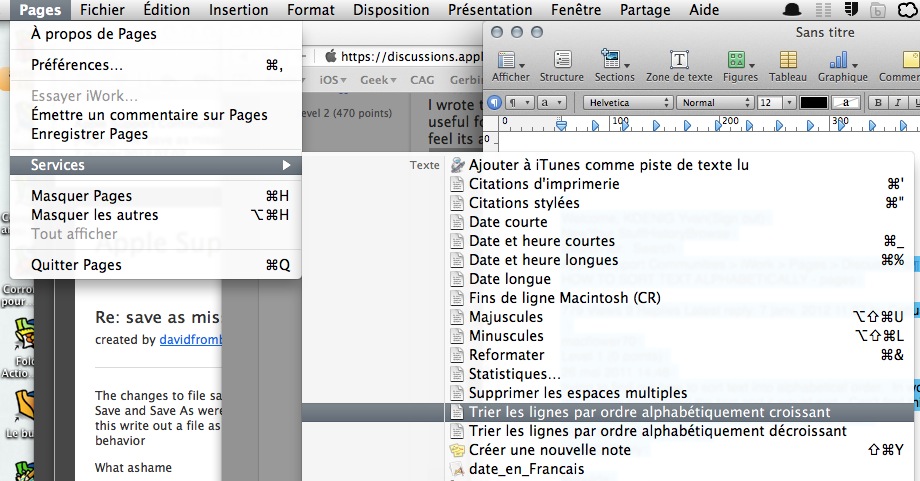The width and height of the screenshot is (920, 481).
Task: Select Reformater service
Action: (679, 355)
